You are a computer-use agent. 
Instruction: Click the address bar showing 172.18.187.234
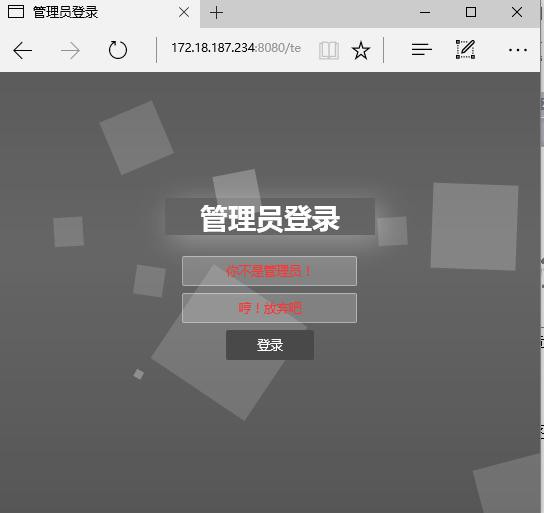pyautogui.click(x=236, y=48)
